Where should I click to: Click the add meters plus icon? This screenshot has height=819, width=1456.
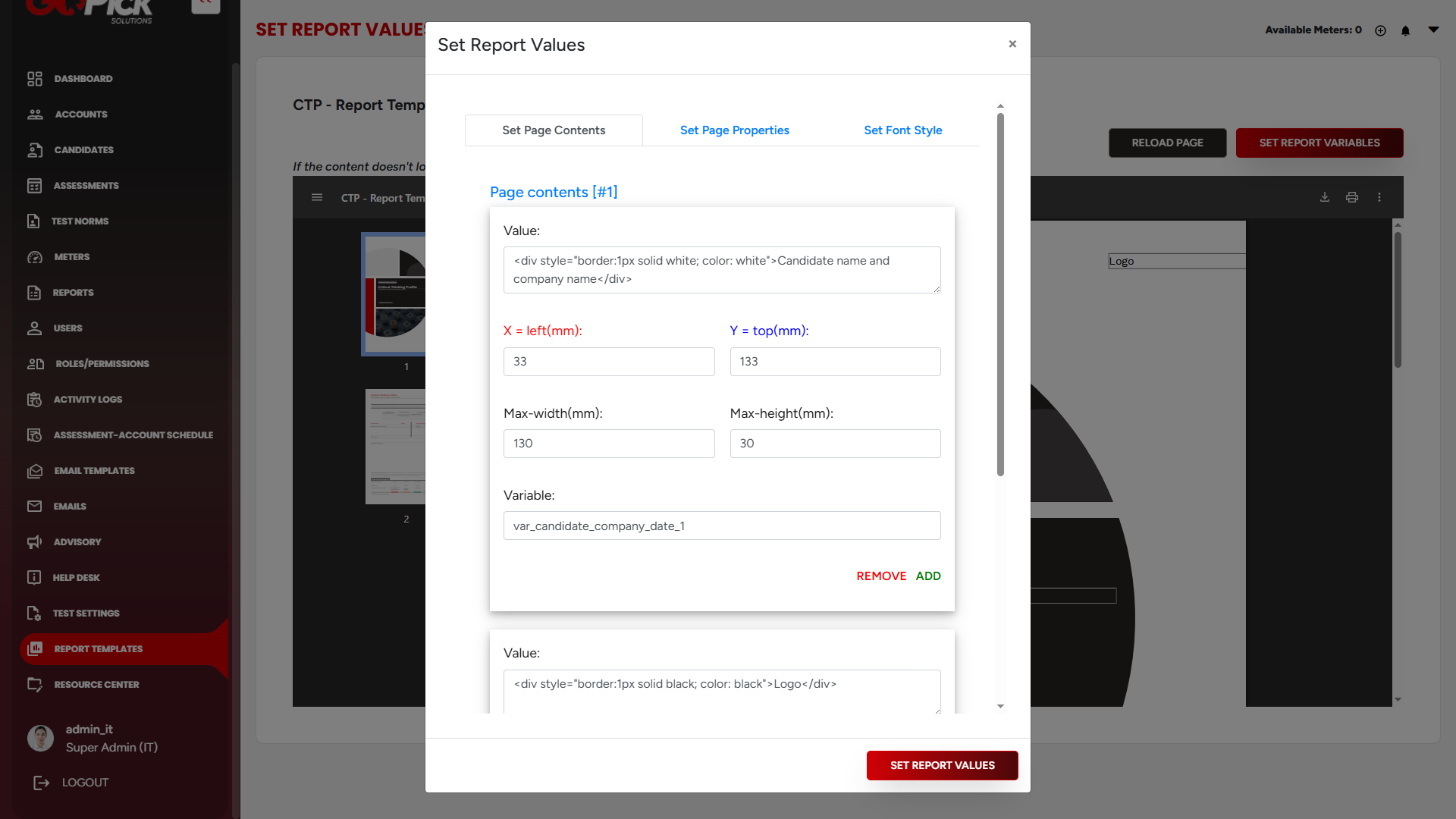(x=1380, y=30)
